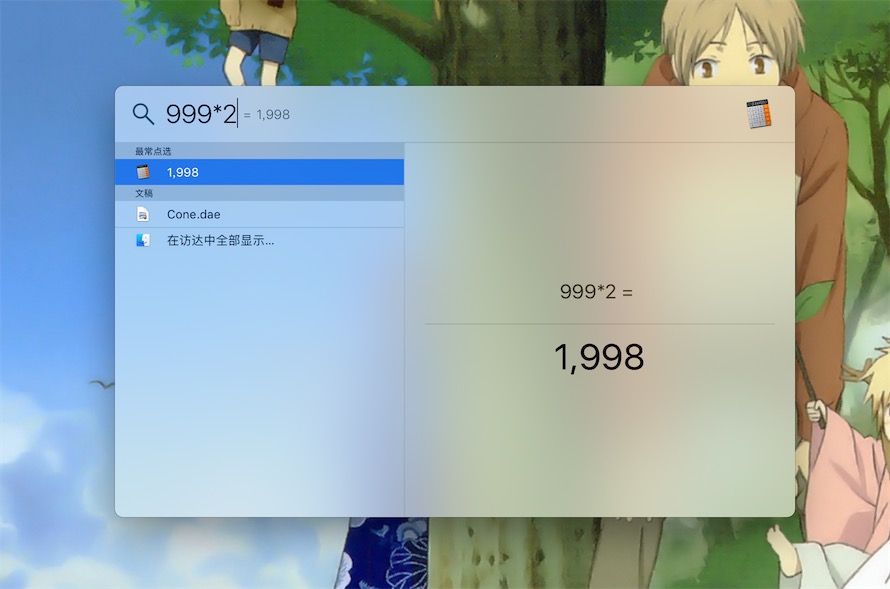Click the Cone.dae document icon
The image size is (890, 589).
[x=142, y=214]
